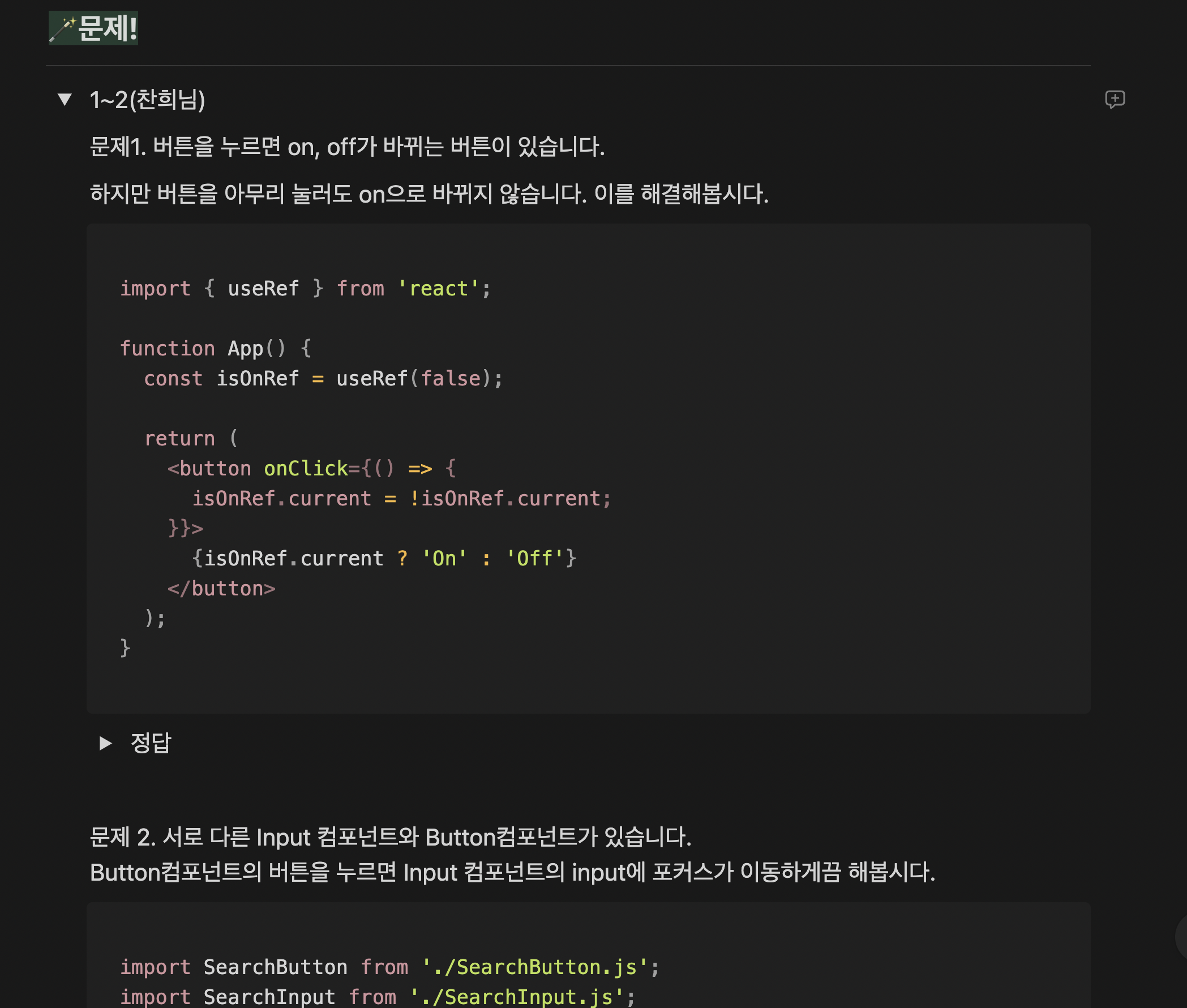Click the isOnRef.current assignment line
Viewport: 1187px width, 1008px height.
[401, 498]
